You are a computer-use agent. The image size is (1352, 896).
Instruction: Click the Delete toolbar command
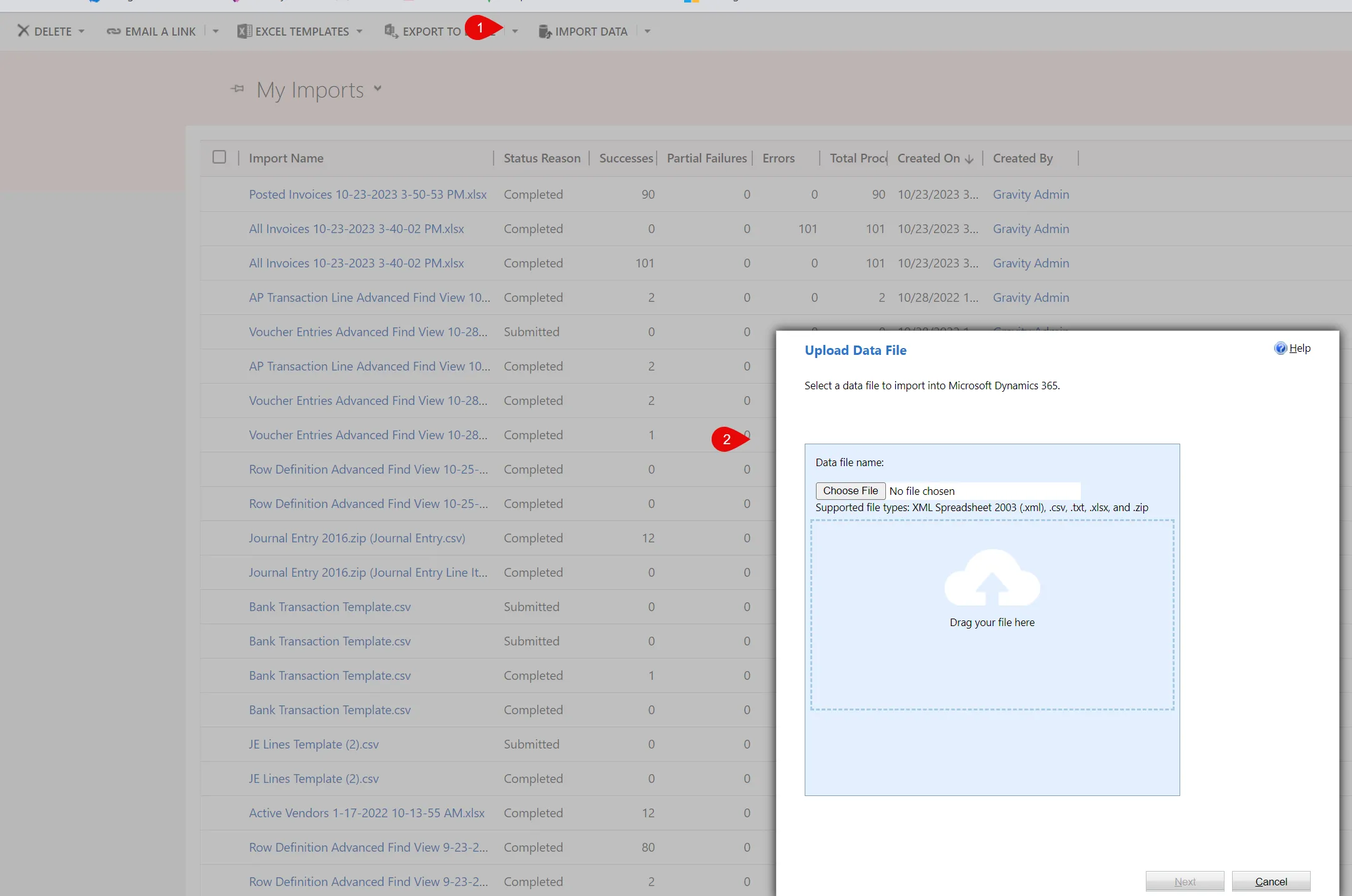tap(44, 31)
